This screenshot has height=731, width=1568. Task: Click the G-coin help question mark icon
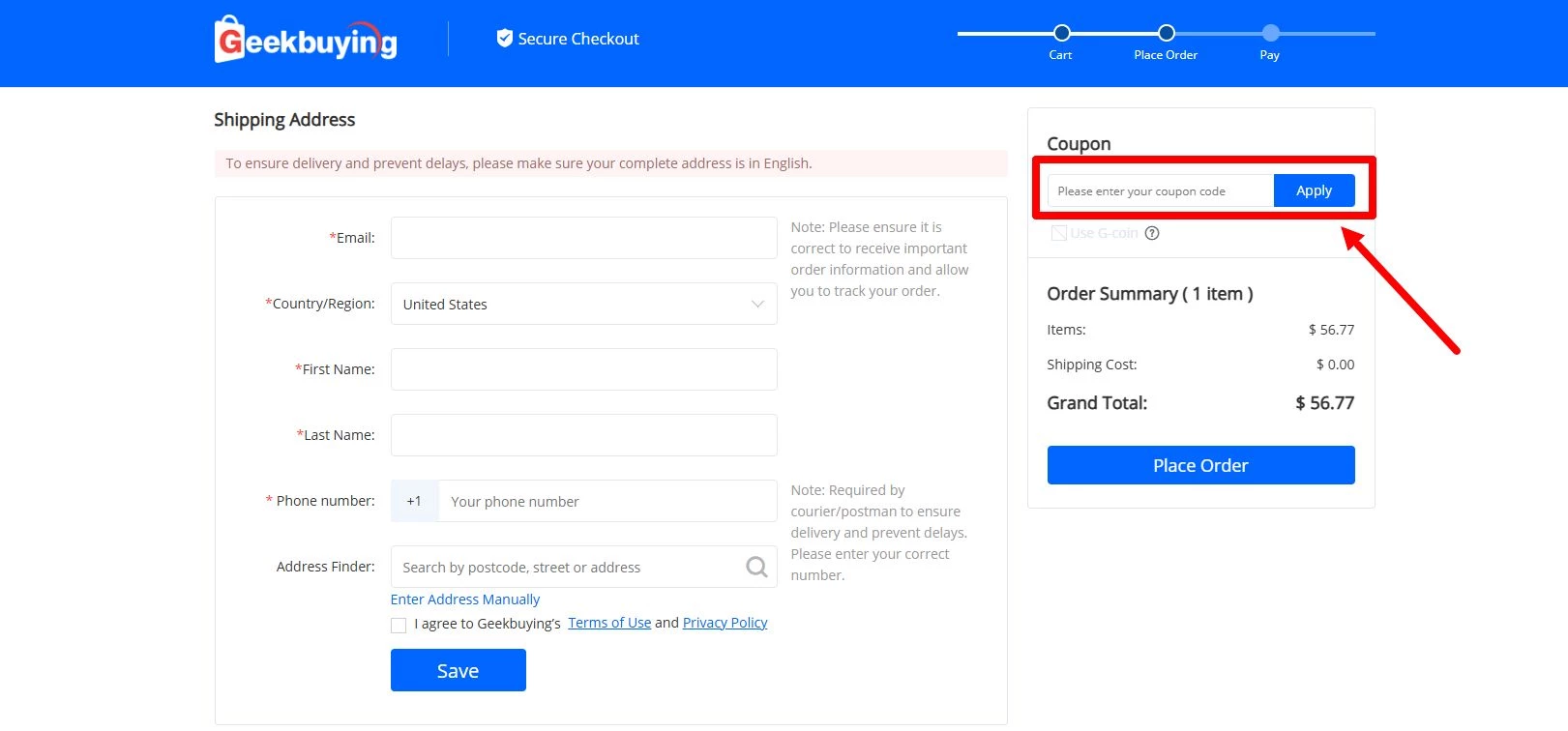pos(1152,233)
